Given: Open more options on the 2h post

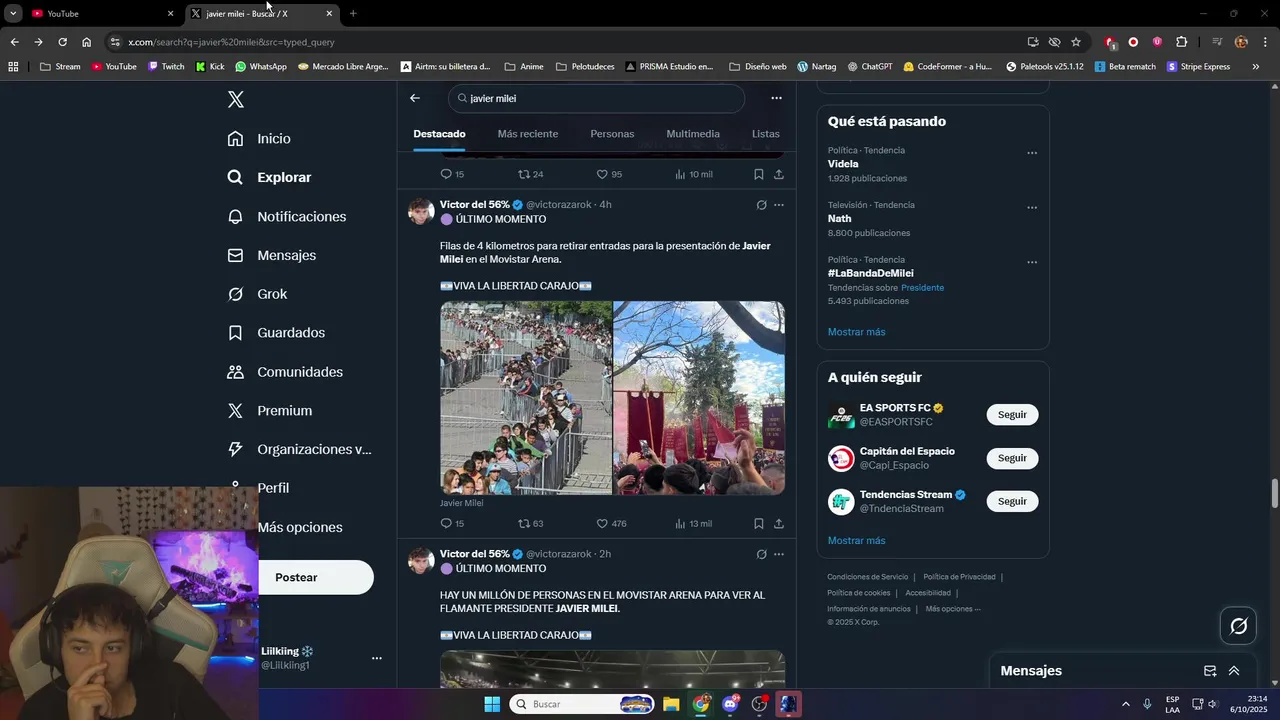Looking at the screenshot, I should coord(779,554).
